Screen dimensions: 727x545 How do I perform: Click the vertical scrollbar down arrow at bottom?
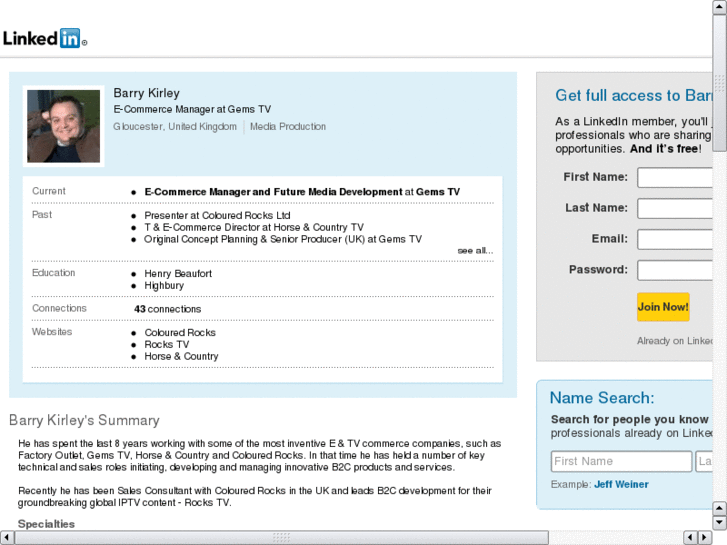[x=720, y=524]
